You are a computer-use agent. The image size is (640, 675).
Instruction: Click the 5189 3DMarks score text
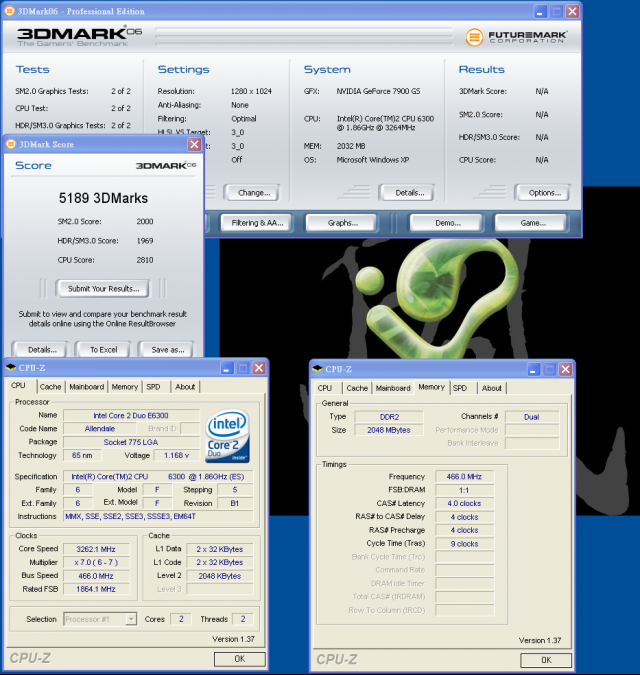(103, 198)
